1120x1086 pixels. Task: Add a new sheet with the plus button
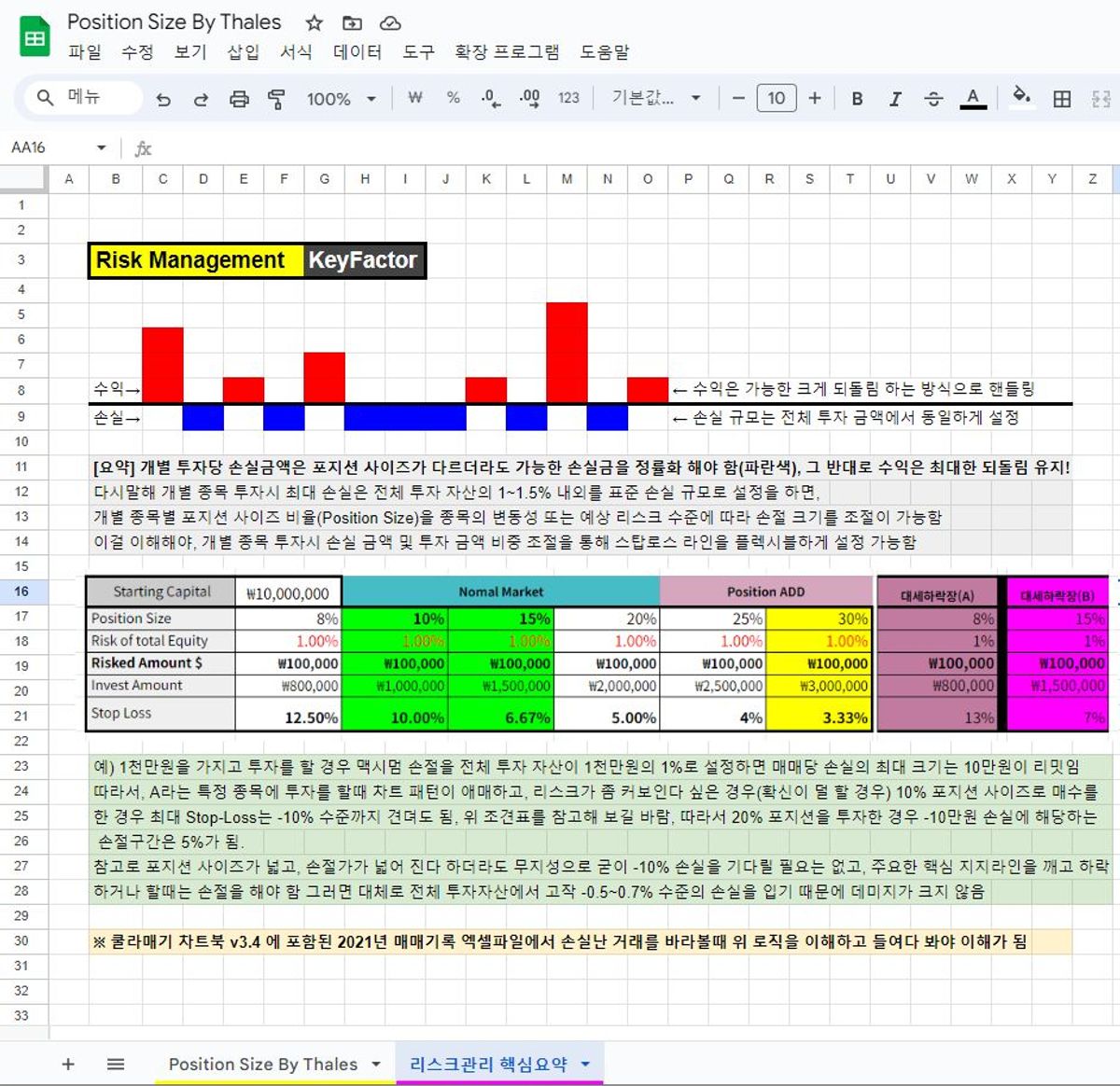[68, 1065]
